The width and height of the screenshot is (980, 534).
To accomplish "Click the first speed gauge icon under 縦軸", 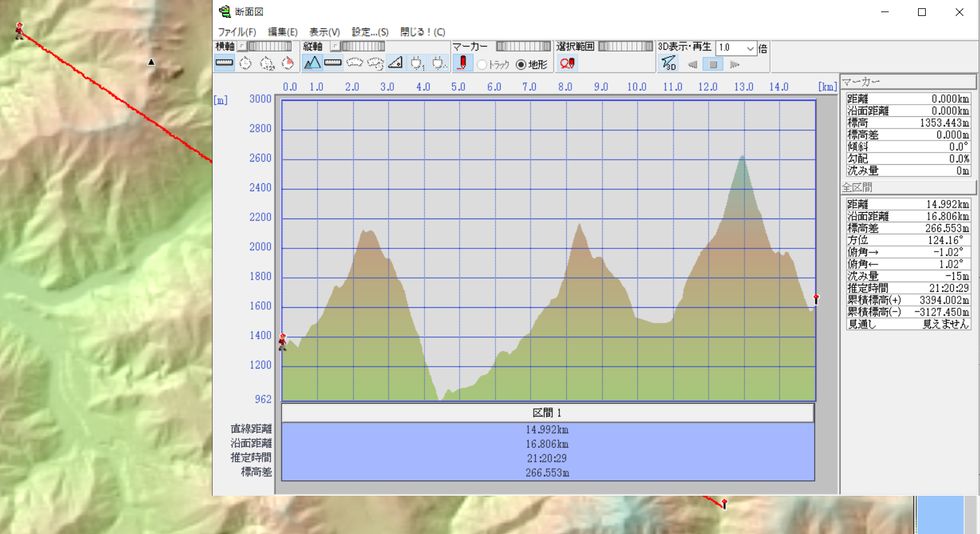I will pos(354,64).
